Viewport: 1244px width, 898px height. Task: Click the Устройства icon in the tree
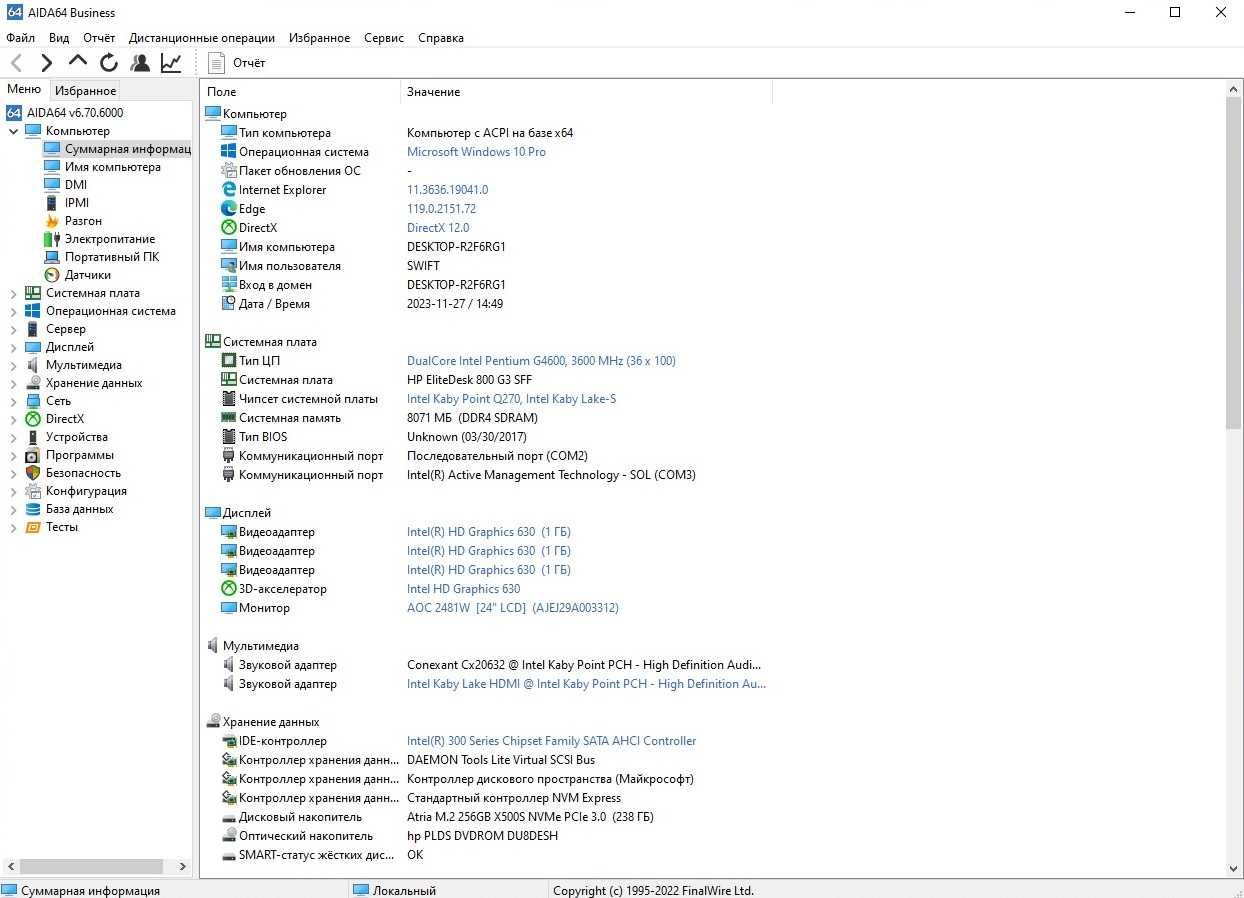[x=33, y=437]
